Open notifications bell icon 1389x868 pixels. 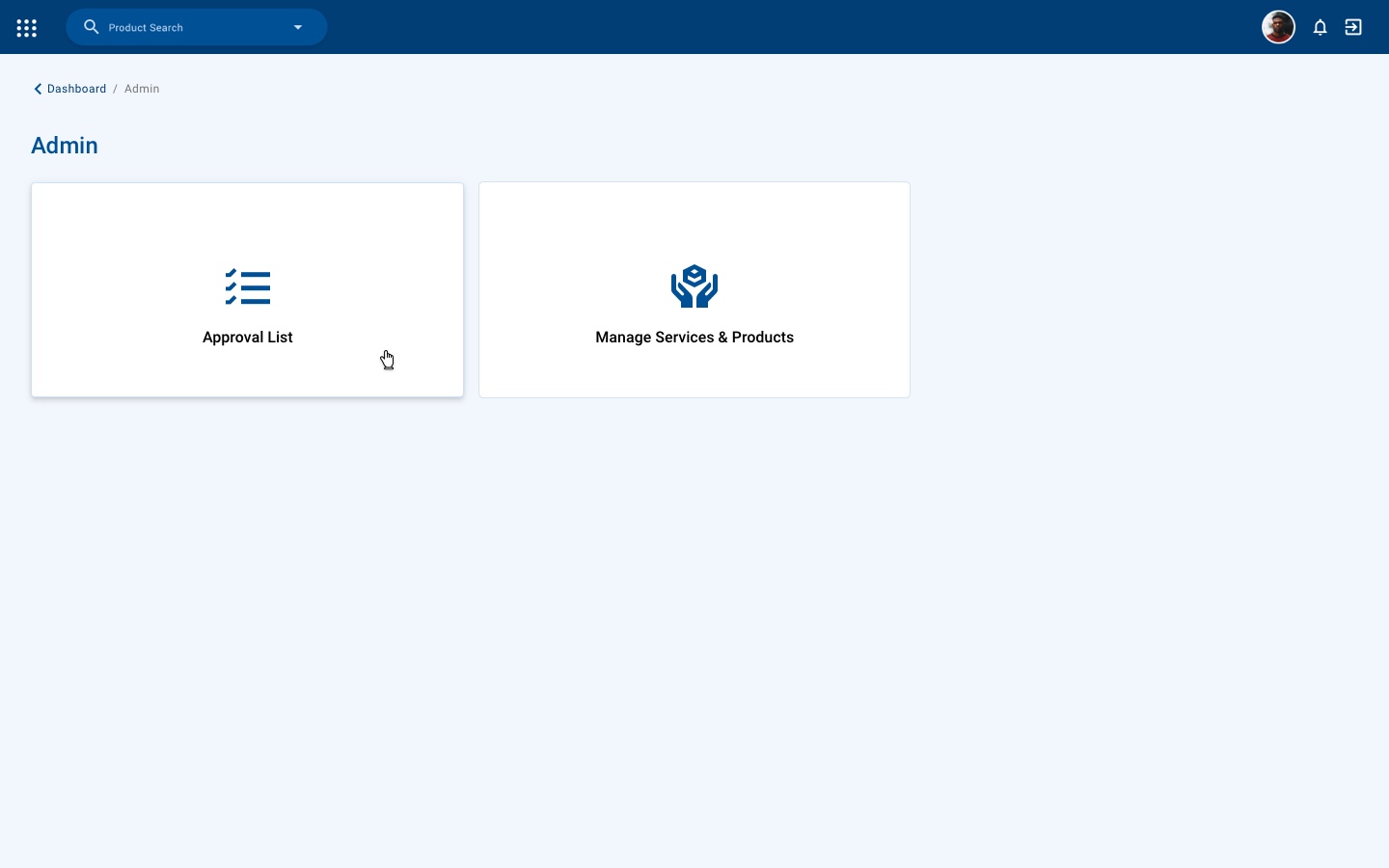tap(1321, 27)
